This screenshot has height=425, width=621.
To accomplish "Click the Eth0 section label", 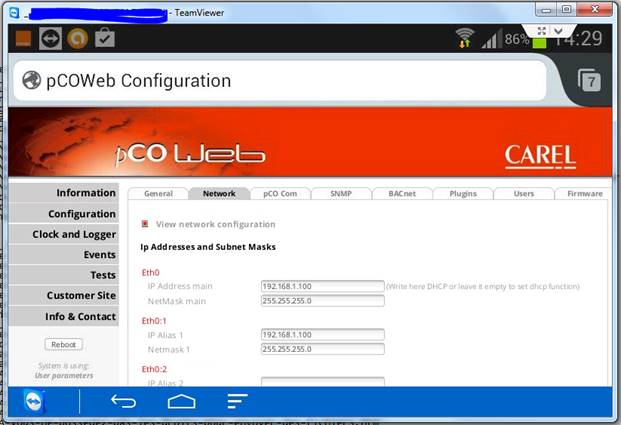I will coord(150,273).
